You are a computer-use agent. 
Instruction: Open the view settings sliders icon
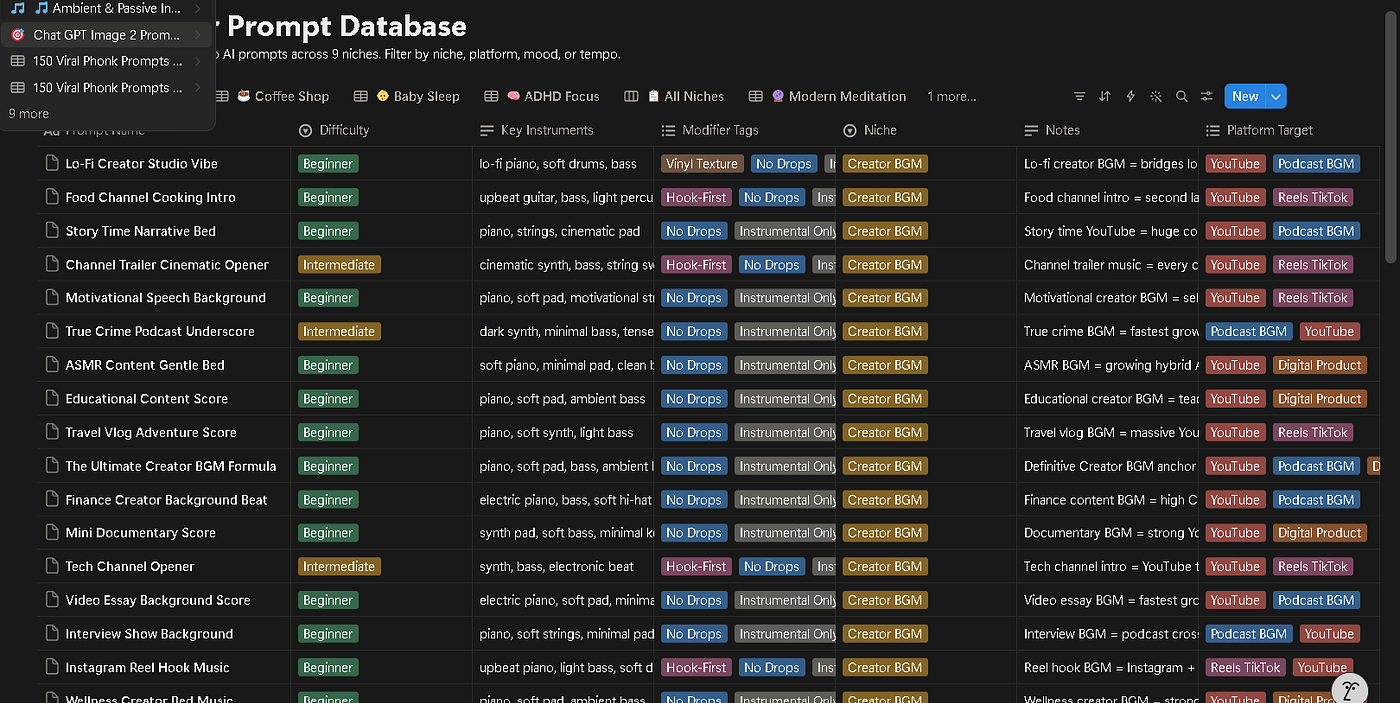[x=1207, y=96]
